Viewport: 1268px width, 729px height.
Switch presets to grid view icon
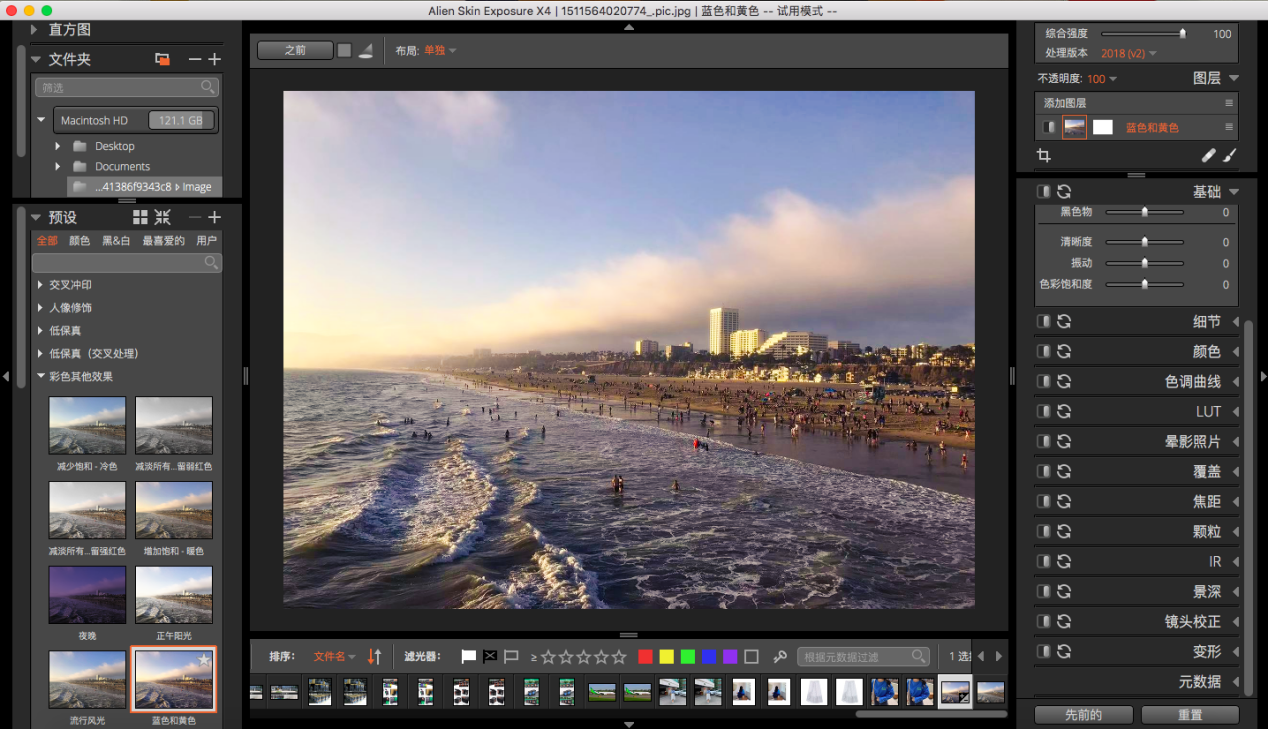141,217
